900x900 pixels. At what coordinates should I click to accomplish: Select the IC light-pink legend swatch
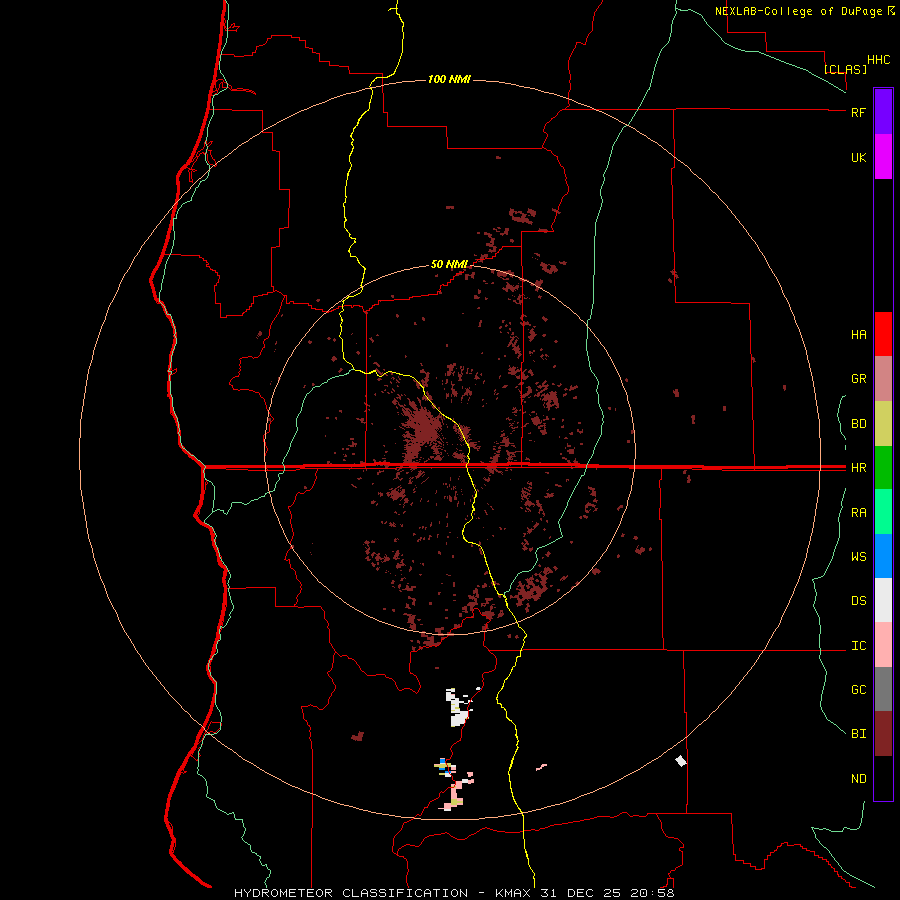point(883,645)
